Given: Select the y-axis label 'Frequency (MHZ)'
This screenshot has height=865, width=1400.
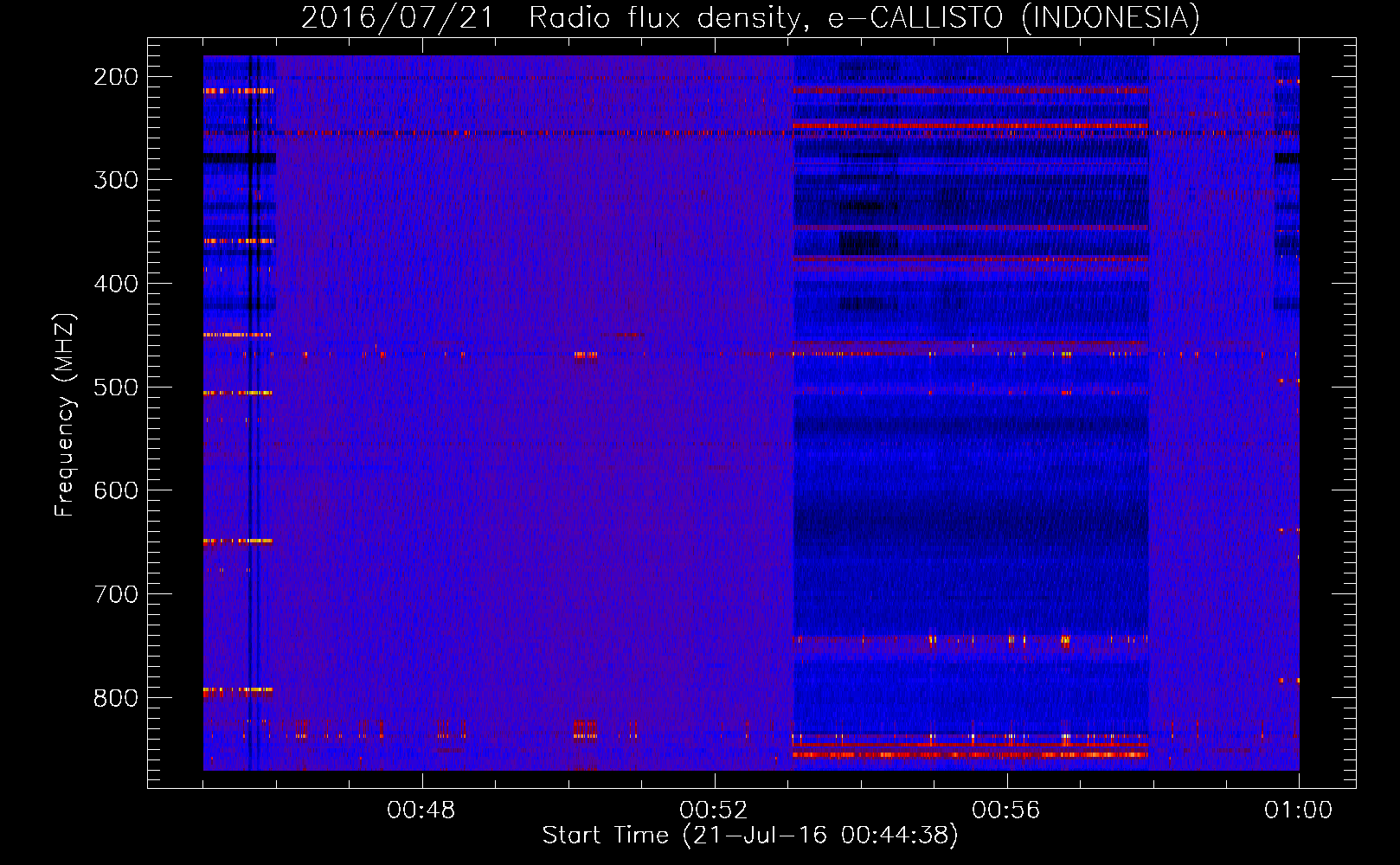Looking at the screenshot, I should tap(66, 415).
